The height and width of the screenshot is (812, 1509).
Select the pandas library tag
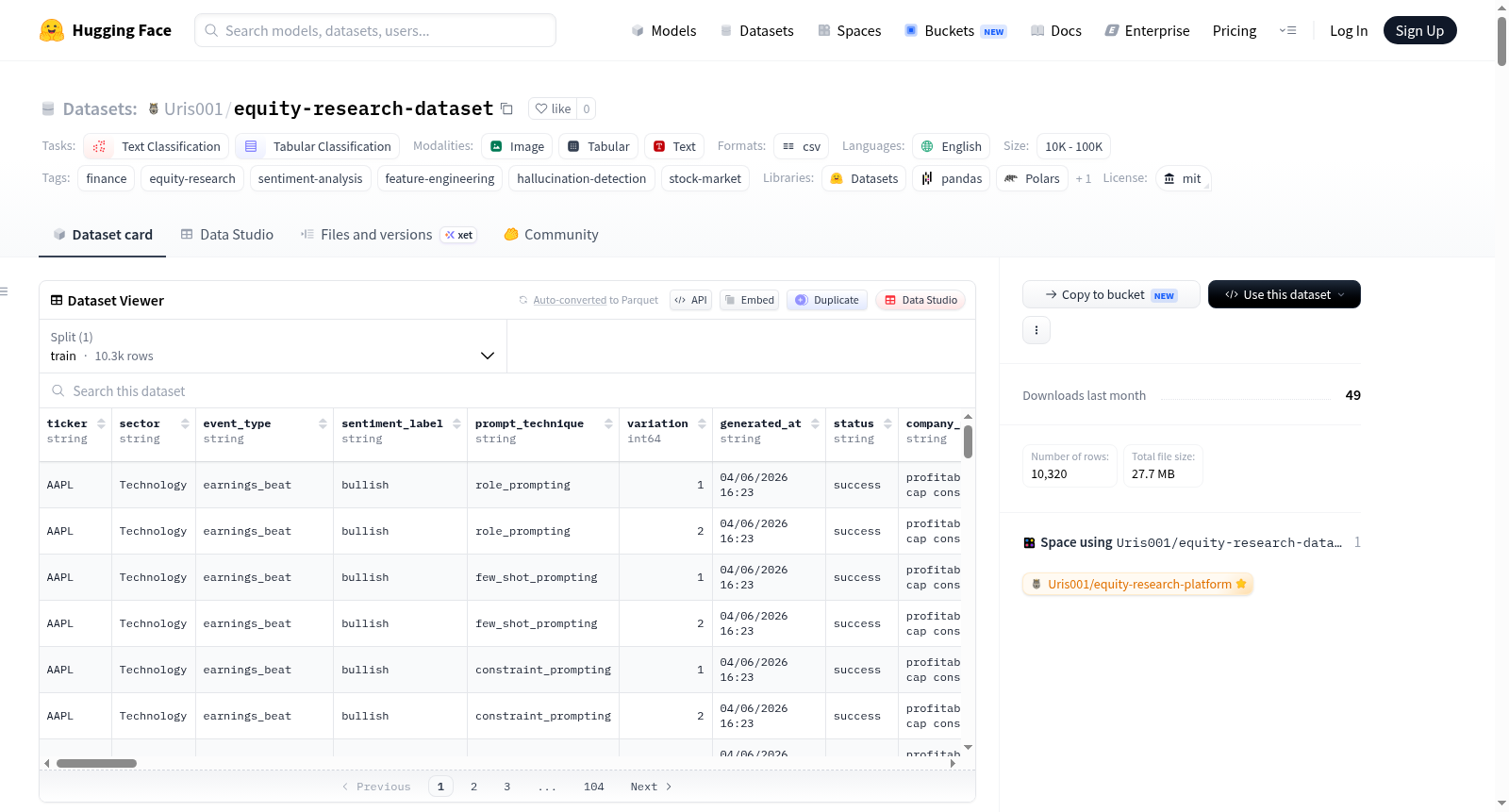click(x=951, y=178)
